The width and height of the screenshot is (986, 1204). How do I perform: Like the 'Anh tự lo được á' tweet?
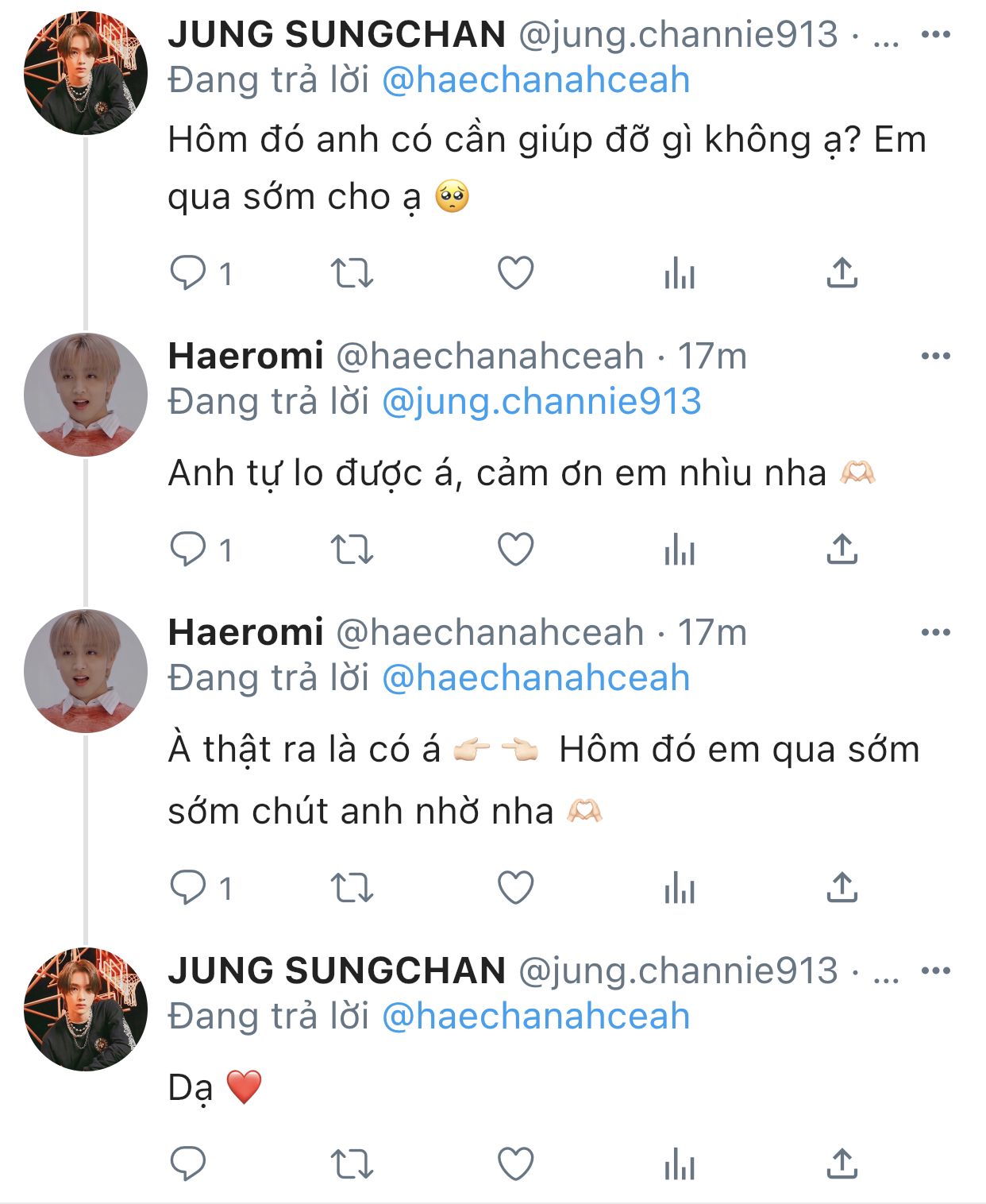515,549
